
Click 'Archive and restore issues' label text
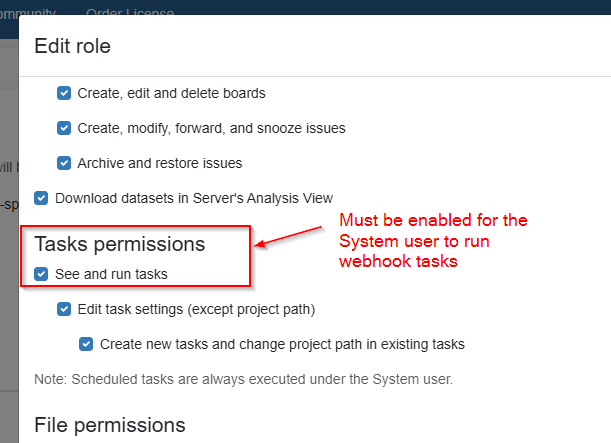[x=159, y=162]
